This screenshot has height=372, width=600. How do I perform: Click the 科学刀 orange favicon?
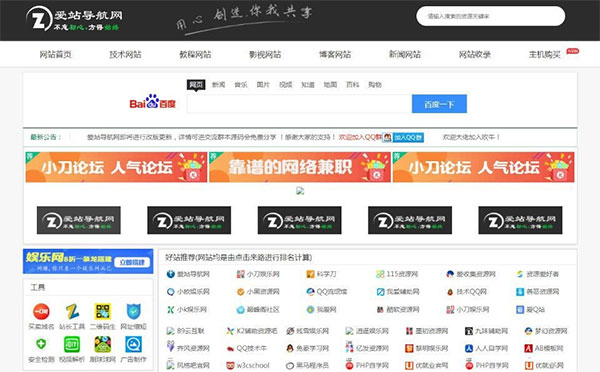[310, 274]
